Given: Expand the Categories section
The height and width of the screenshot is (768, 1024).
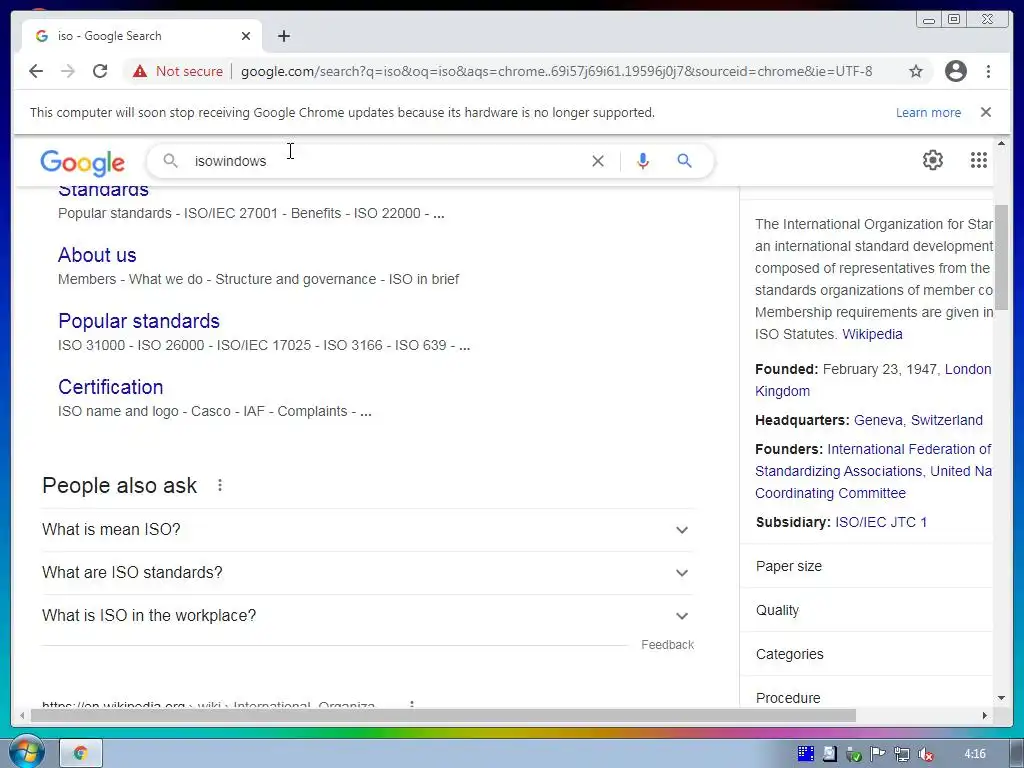Looking at the screenshot, I should pyautogui.click(x=867, y=654).
